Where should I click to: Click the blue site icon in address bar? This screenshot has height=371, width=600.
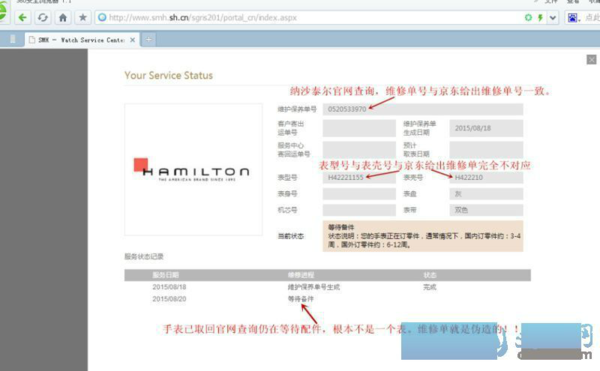(x=102, y=18)
